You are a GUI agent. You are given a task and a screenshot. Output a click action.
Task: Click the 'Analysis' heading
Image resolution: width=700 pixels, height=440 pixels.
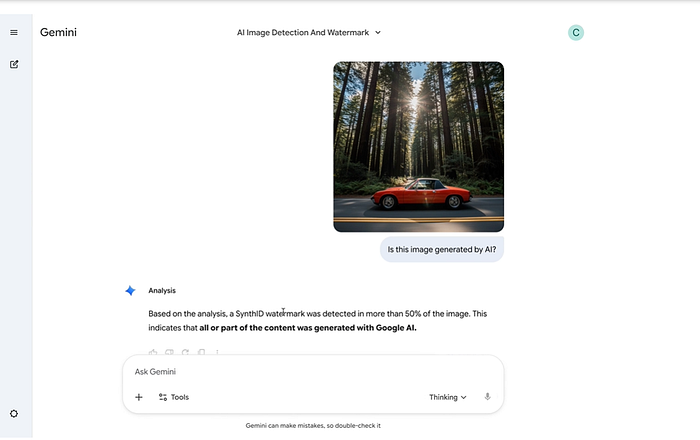(x=162, y=291)
